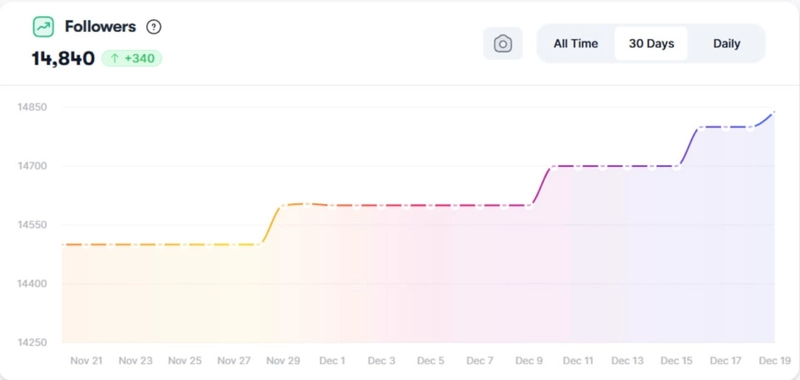Viewport: 800px width, 380px height.
Task: Switch to the All Time tab
Action: tap(576, 43)
